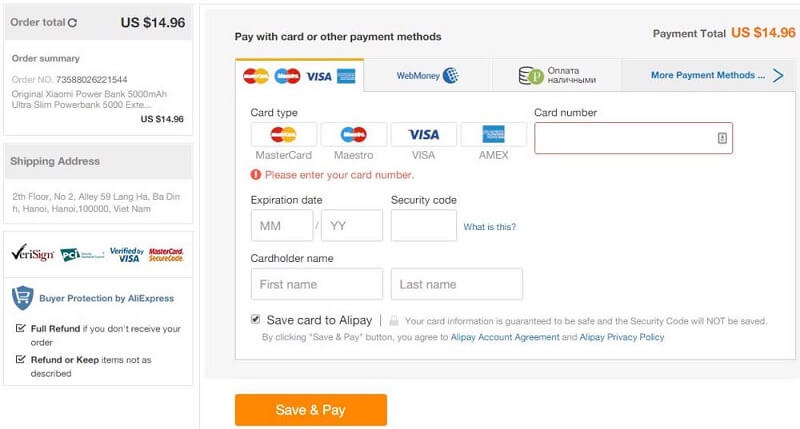Click the MM expiration month field

click(281, 226)
